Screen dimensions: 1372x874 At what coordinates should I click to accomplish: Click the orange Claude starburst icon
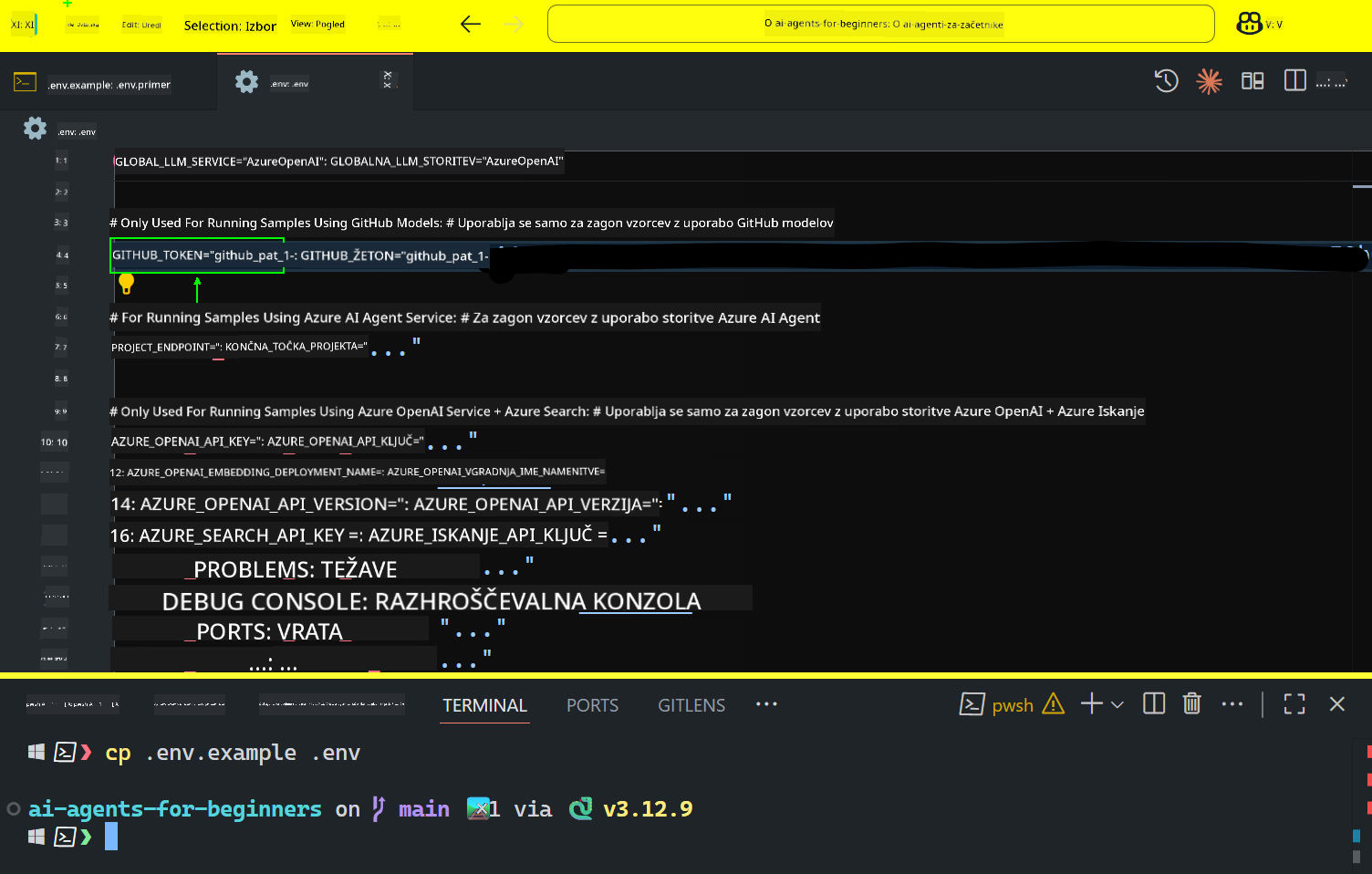tap(1209, 81)
